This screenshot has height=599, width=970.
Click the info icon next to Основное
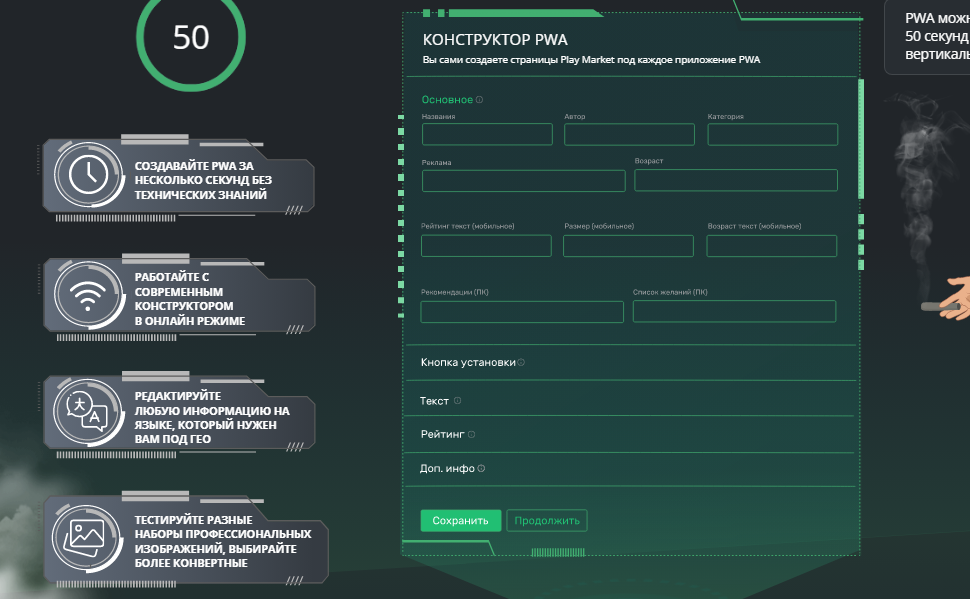[x=479, y=100]
